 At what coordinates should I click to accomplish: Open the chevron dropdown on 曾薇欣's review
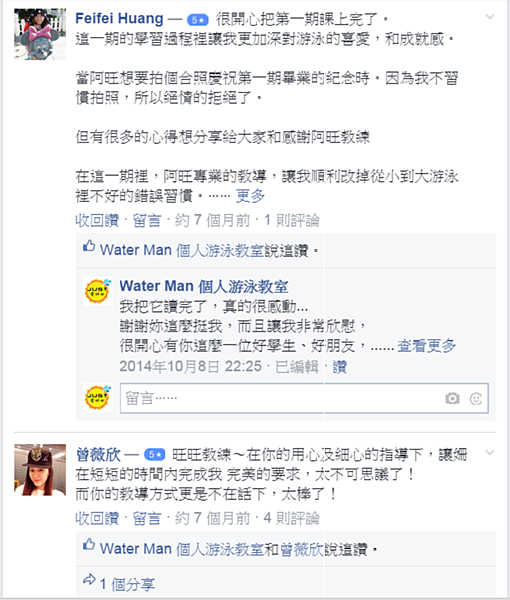coord(490,453)
